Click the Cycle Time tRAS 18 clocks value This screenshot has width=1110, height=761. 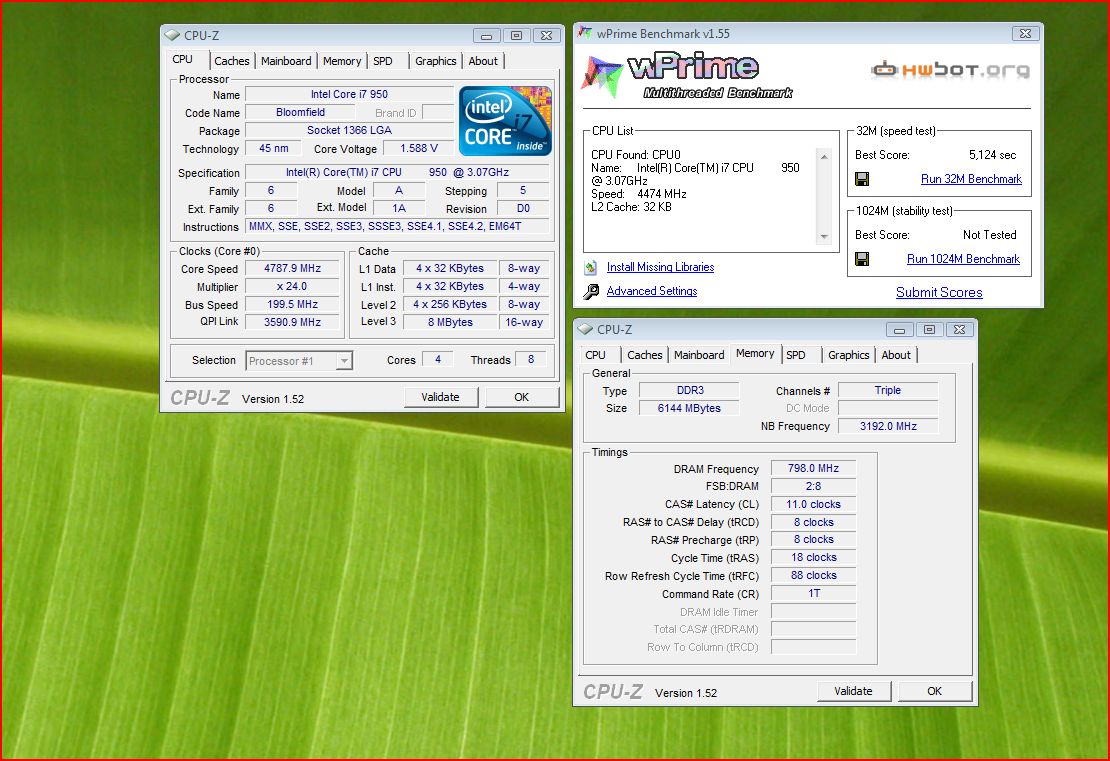pos(813,558)
